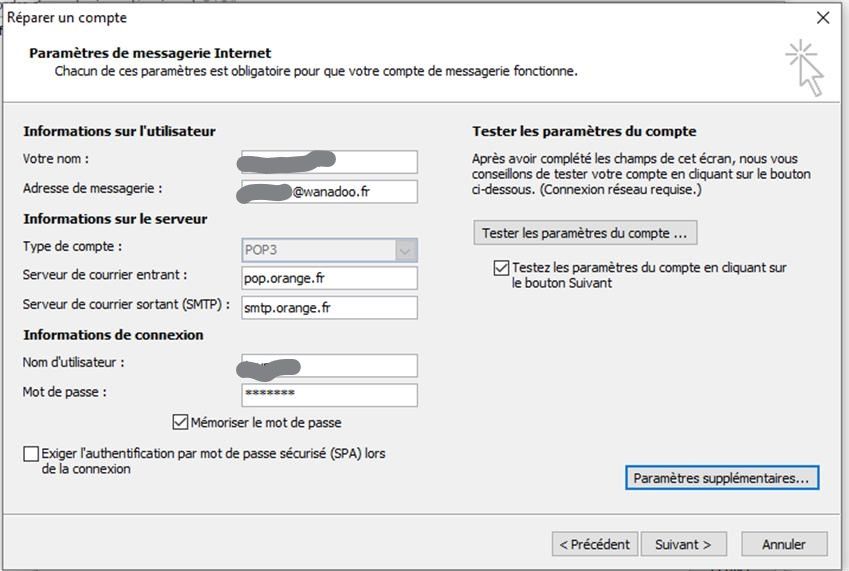The height and width of the screenshot is (571, 849).
Task: Click the wizard cursor icon in the header
Action: (806, 67)
